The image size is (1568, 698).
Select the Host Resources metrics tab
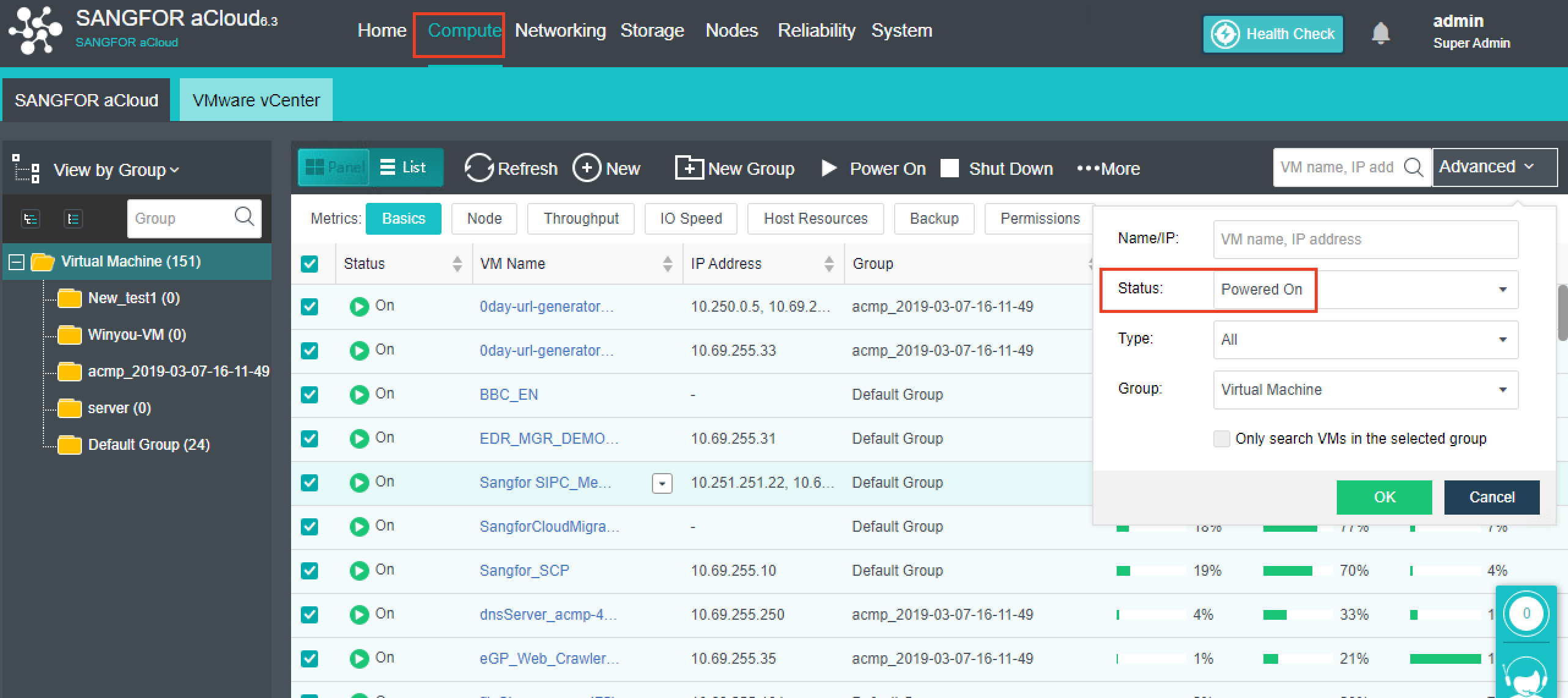click(815, 218)
